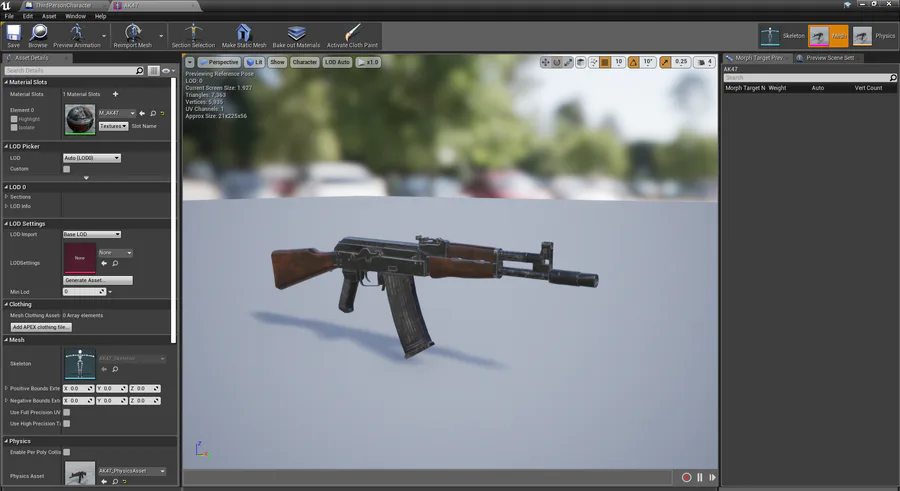Reimport the skeletal mesh
This screenshot has width=900, height=491.
tap(133, 36)
